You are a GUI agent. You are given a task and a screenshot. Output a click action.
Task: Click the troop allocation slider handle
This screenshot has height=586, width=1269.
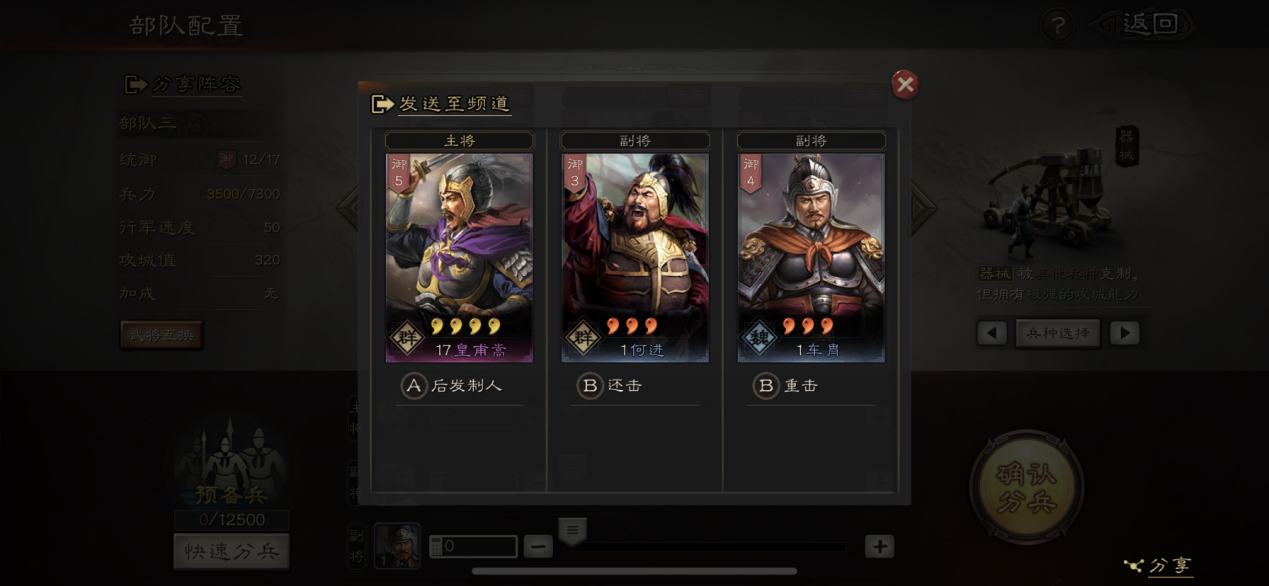[x=572, y=531]
